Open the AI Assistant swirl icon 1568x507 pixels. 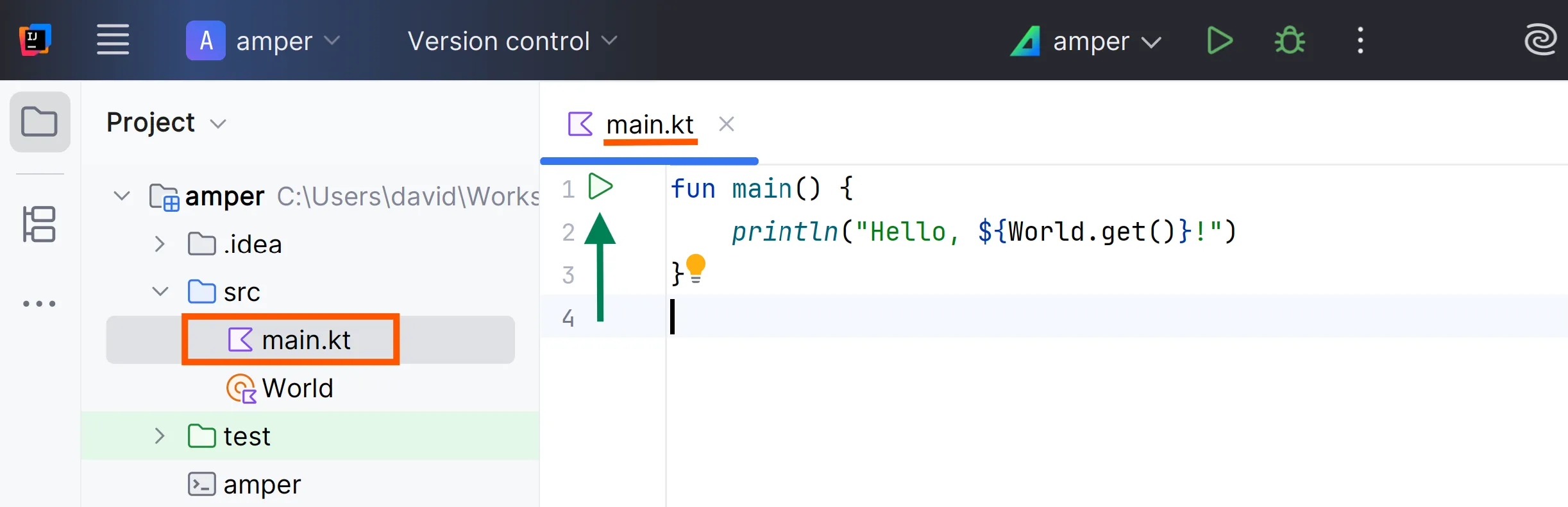[x=1540, y=40]
